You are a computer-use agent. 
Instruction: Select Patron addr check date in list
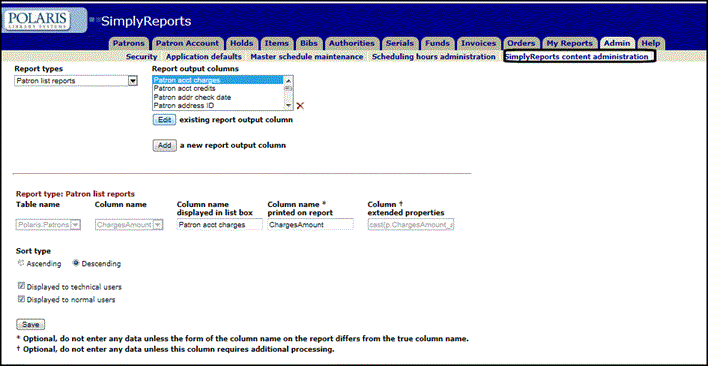[x=218, y=97]
